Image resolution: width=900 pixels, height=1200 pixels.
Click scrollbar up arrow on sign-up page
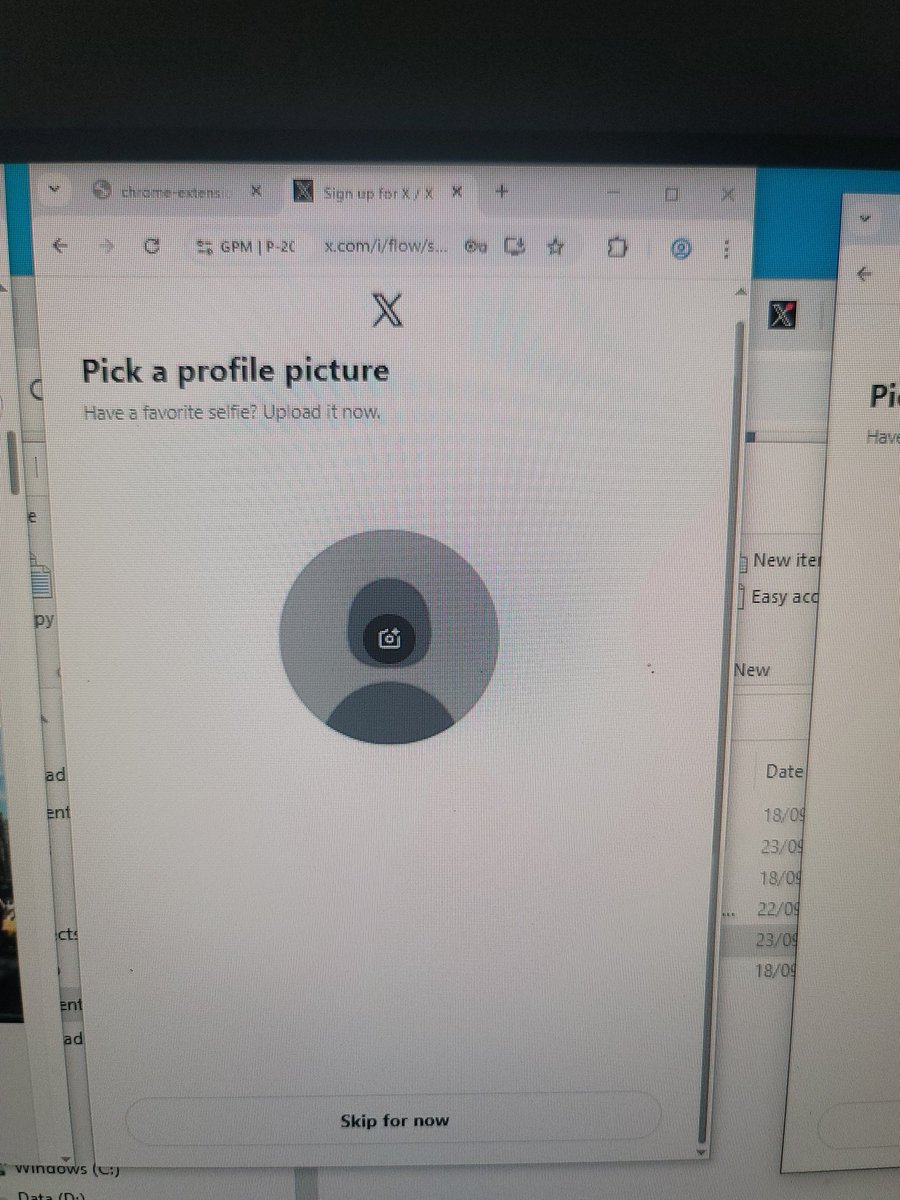[740, 291]
